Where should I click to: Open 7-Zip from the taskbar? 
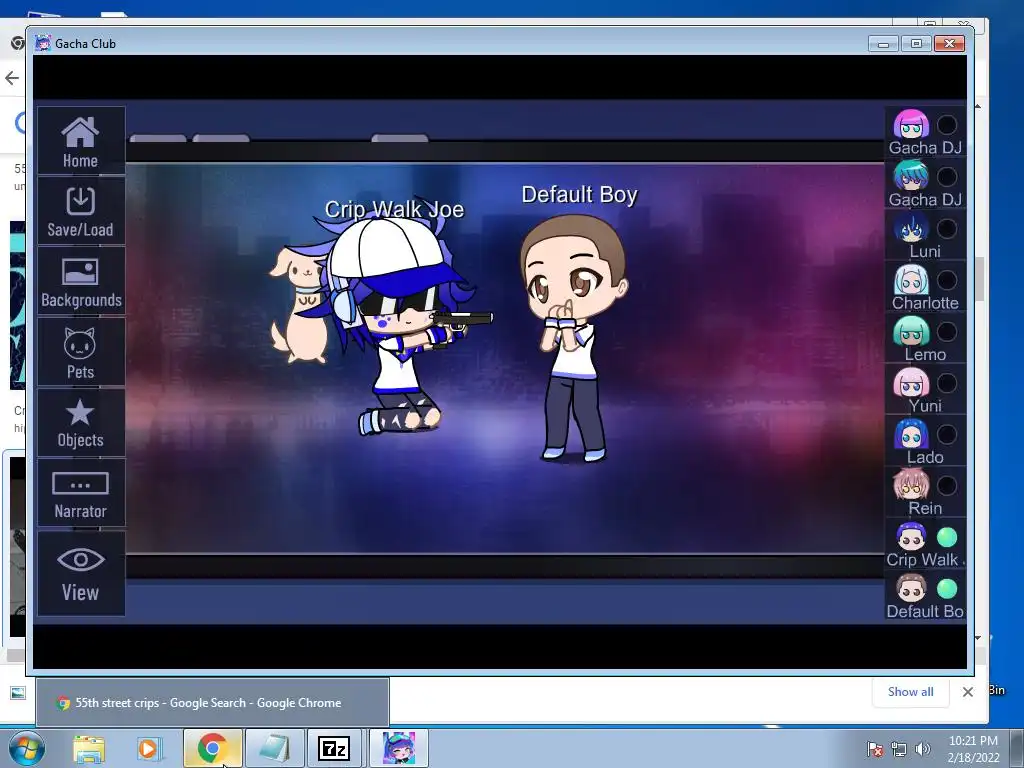334,748
